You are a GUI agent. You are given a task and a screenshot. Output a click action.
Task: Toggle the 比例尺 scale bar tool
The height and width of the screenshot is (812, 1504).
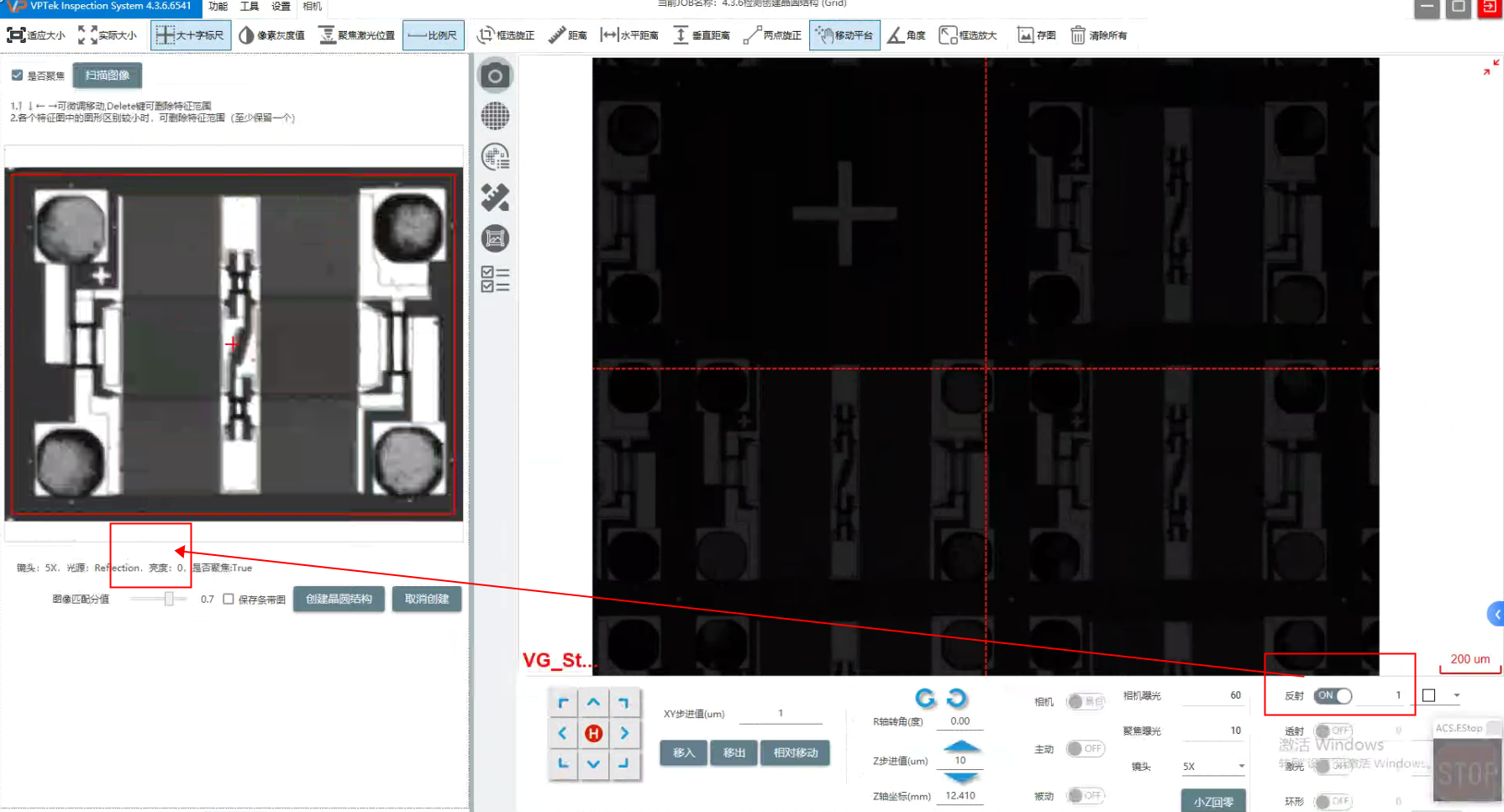click(x=433, y=35)
